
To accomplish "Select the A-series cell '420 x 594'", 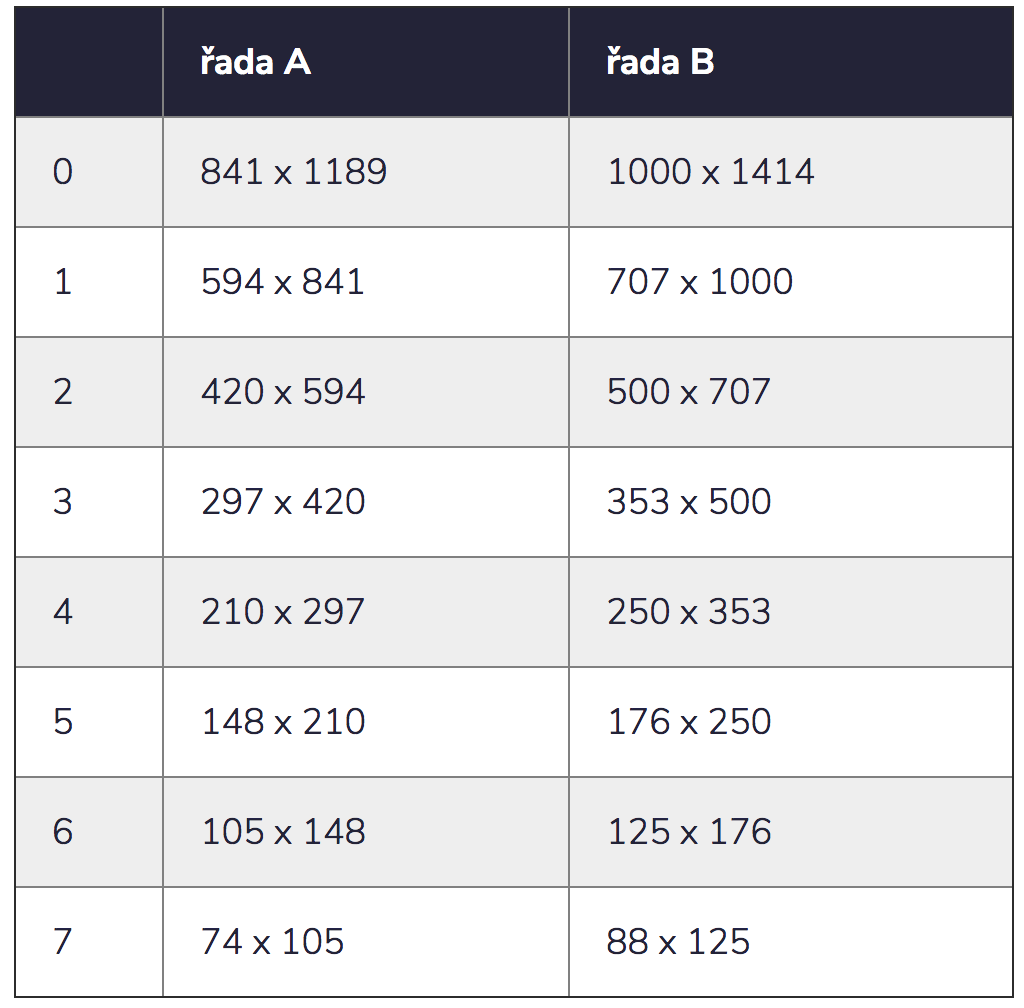I will click(x=366, y=392).
